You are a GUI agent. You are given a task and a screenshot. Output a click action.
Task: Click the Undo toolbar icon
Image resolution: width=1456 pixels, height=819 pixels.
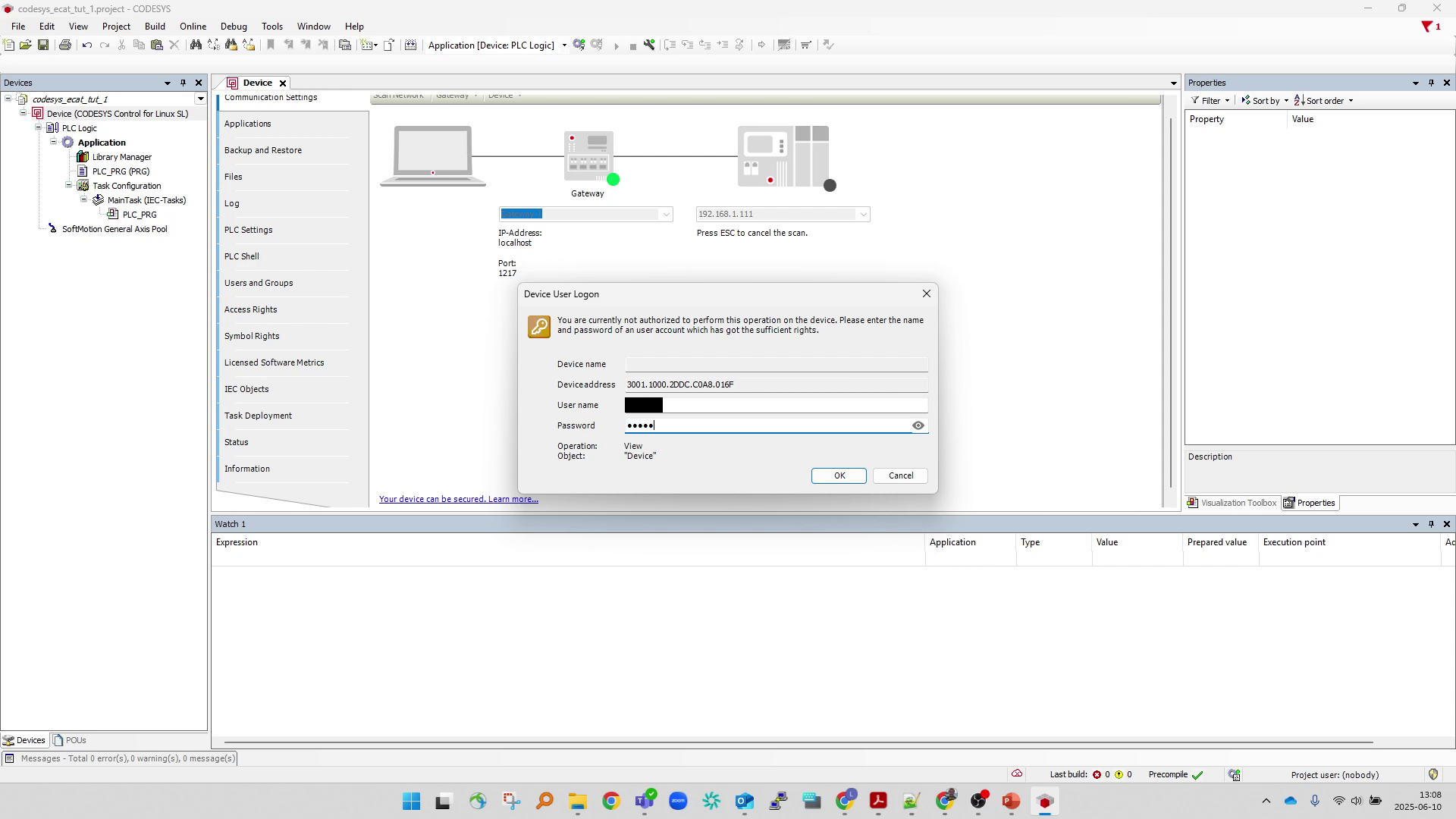pos(87,45)
